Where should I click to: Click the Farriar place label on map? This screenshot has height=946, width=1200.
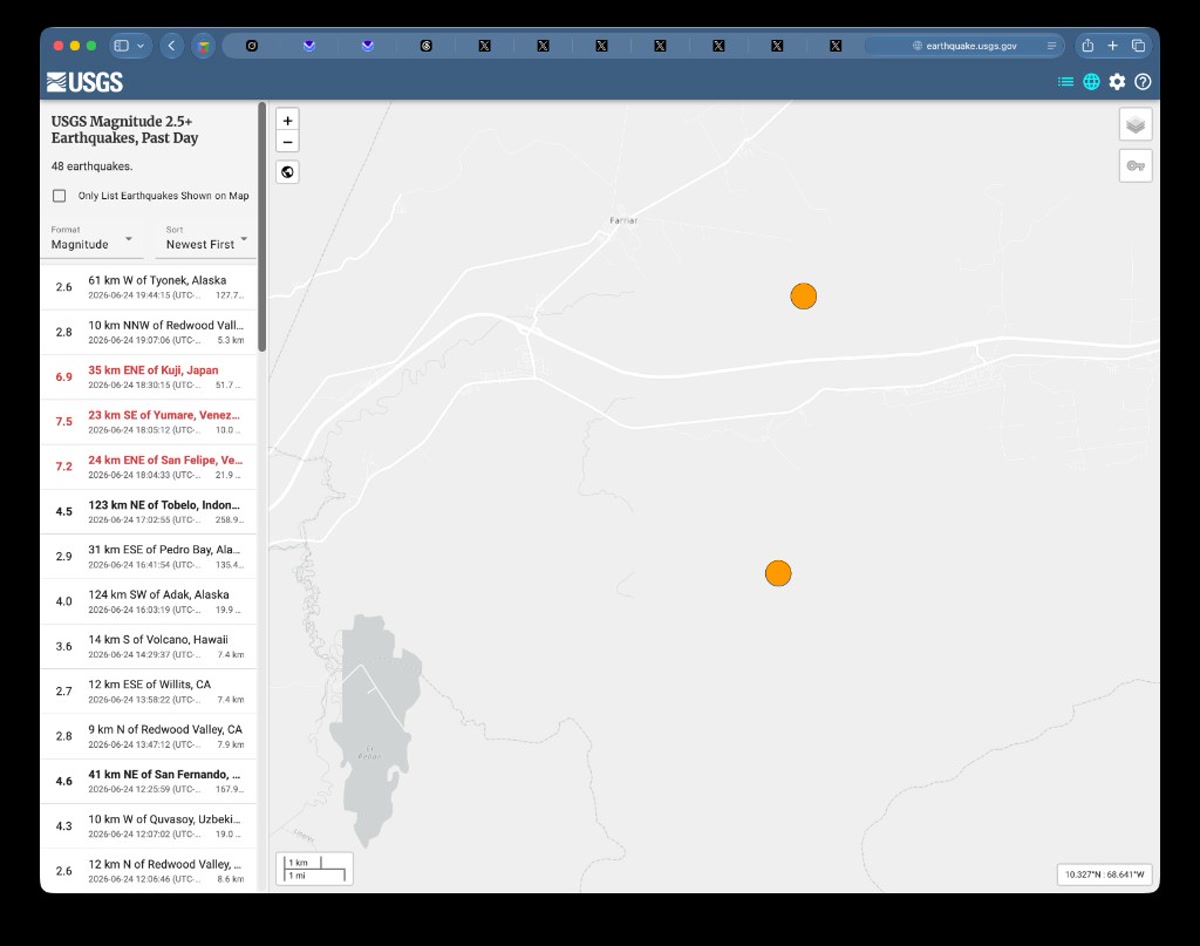[x=623, y=220]
